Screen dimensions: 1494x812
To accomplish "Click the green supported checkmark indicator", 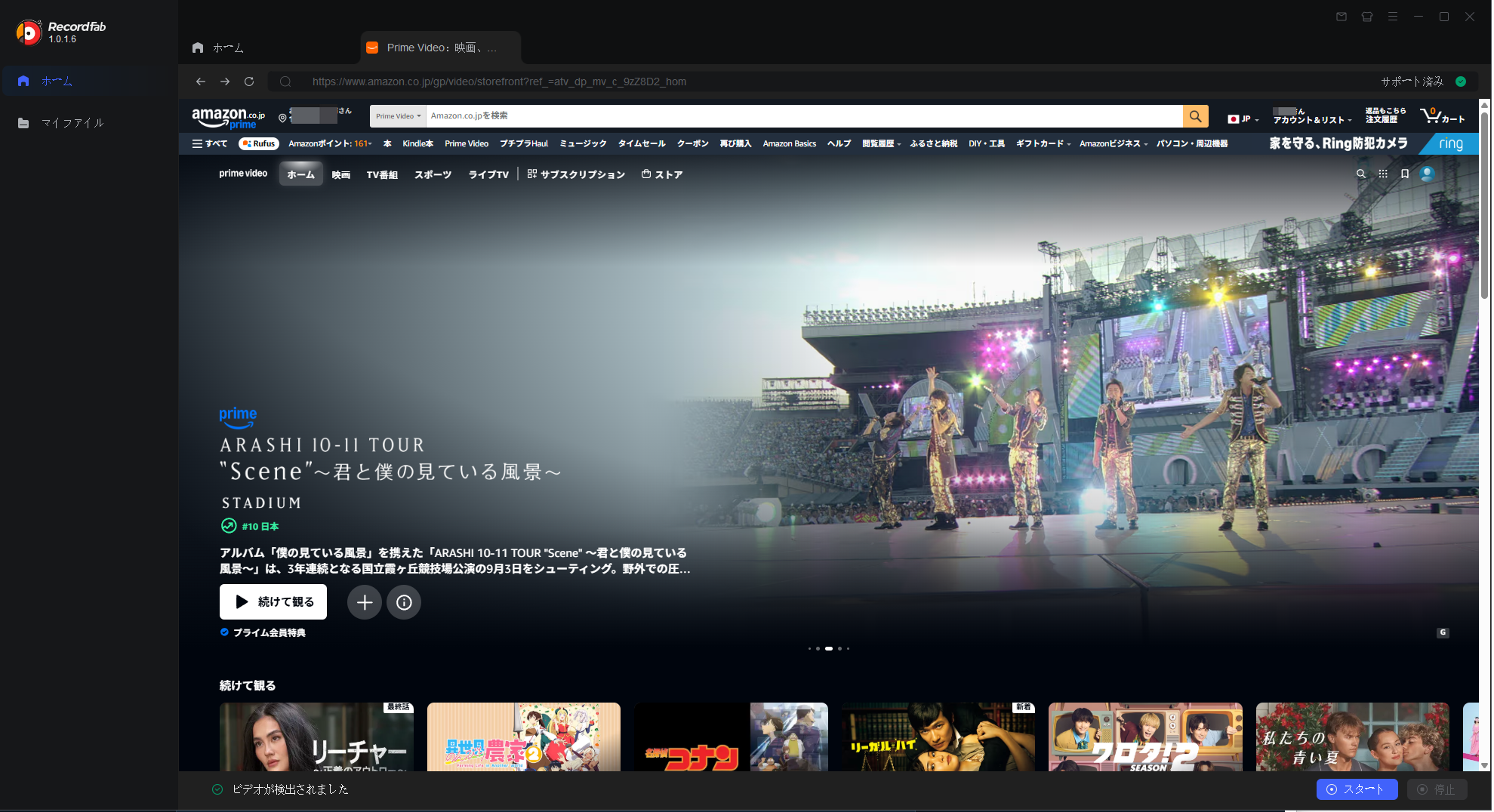I will (1461, 82).
